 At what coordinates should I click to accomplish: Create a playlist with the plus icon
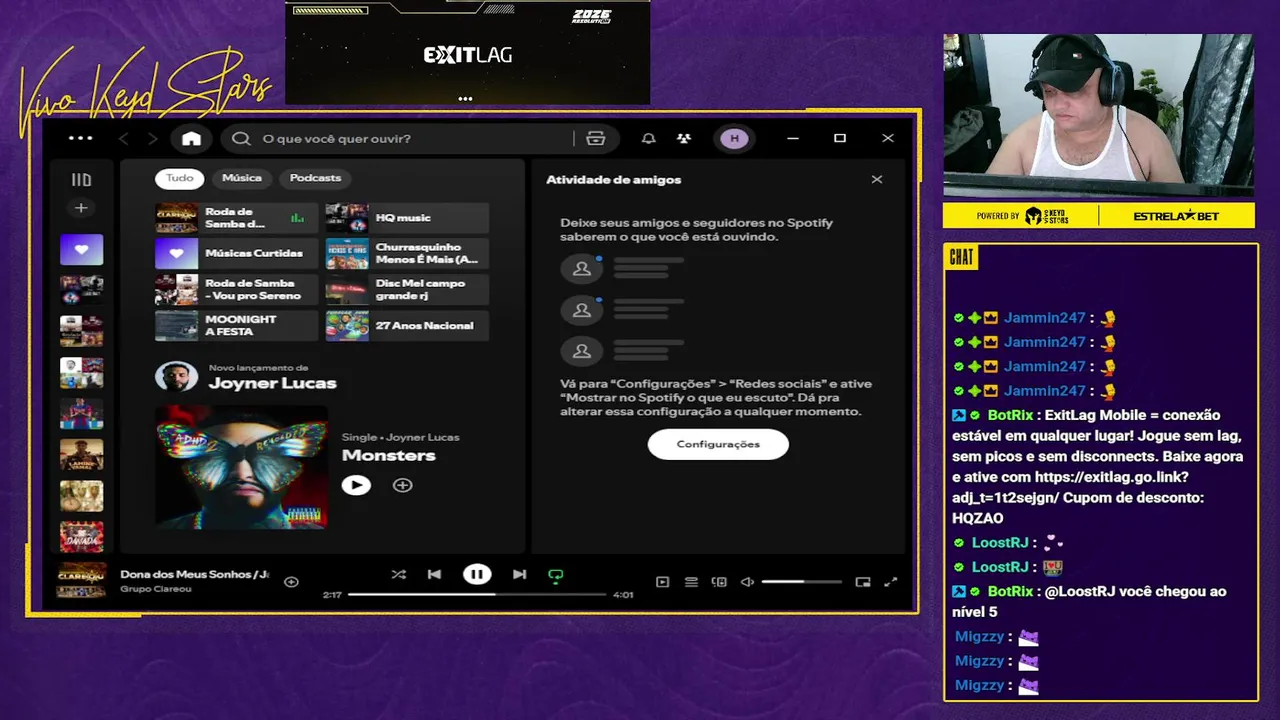point(81,208)
